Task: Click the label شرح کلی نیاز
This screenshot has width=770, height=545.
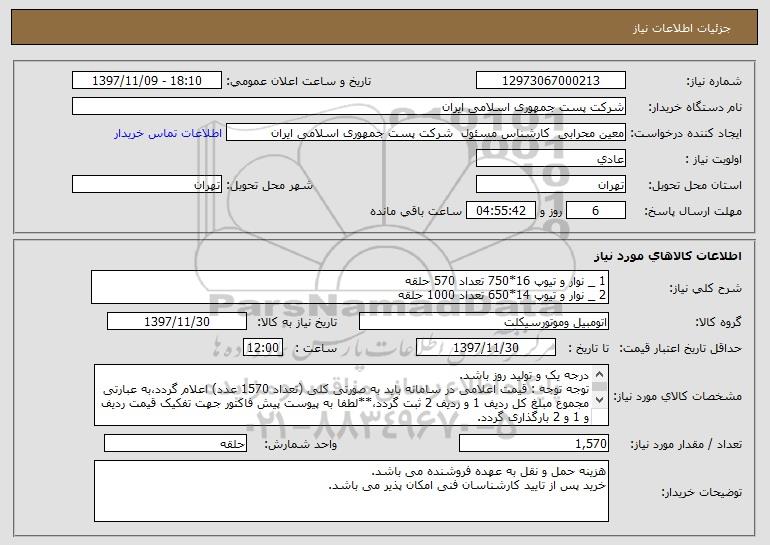Action: [x=706, y=288]
